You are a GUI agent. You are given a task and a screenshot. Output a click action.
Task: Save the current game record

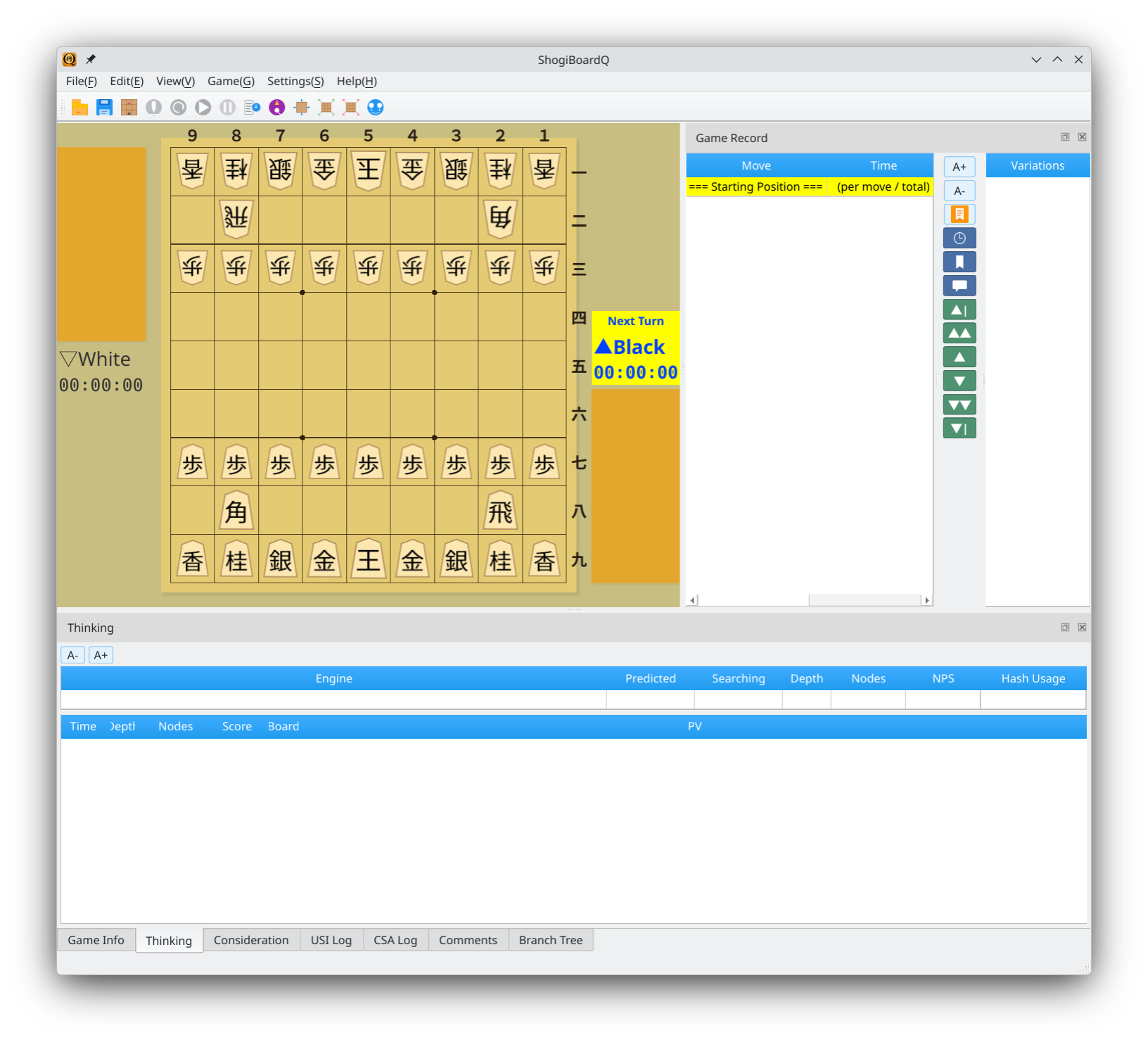click(104, 107)
